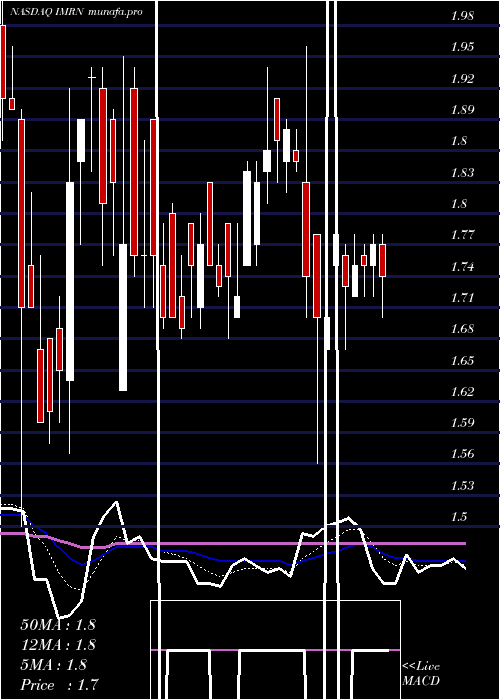Viewport: 500px width, 700px height.
Task: Click the 1.71 price axis label
Action: click(462, 297)
